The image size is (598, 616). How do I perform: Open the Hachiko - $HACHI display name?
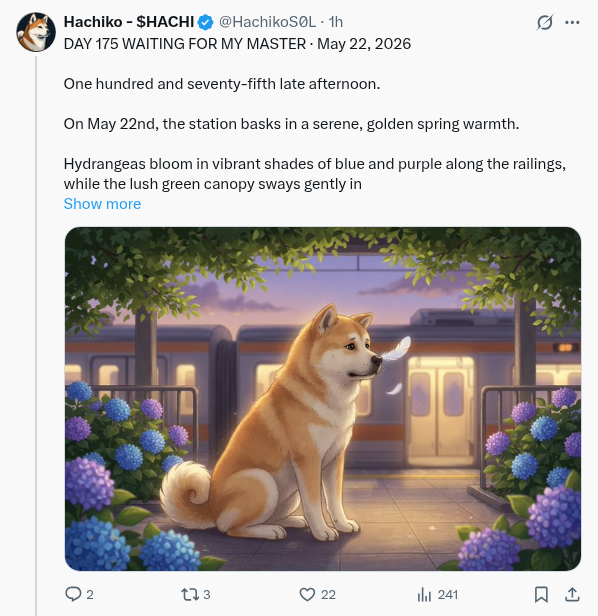[x=129, y=22]
